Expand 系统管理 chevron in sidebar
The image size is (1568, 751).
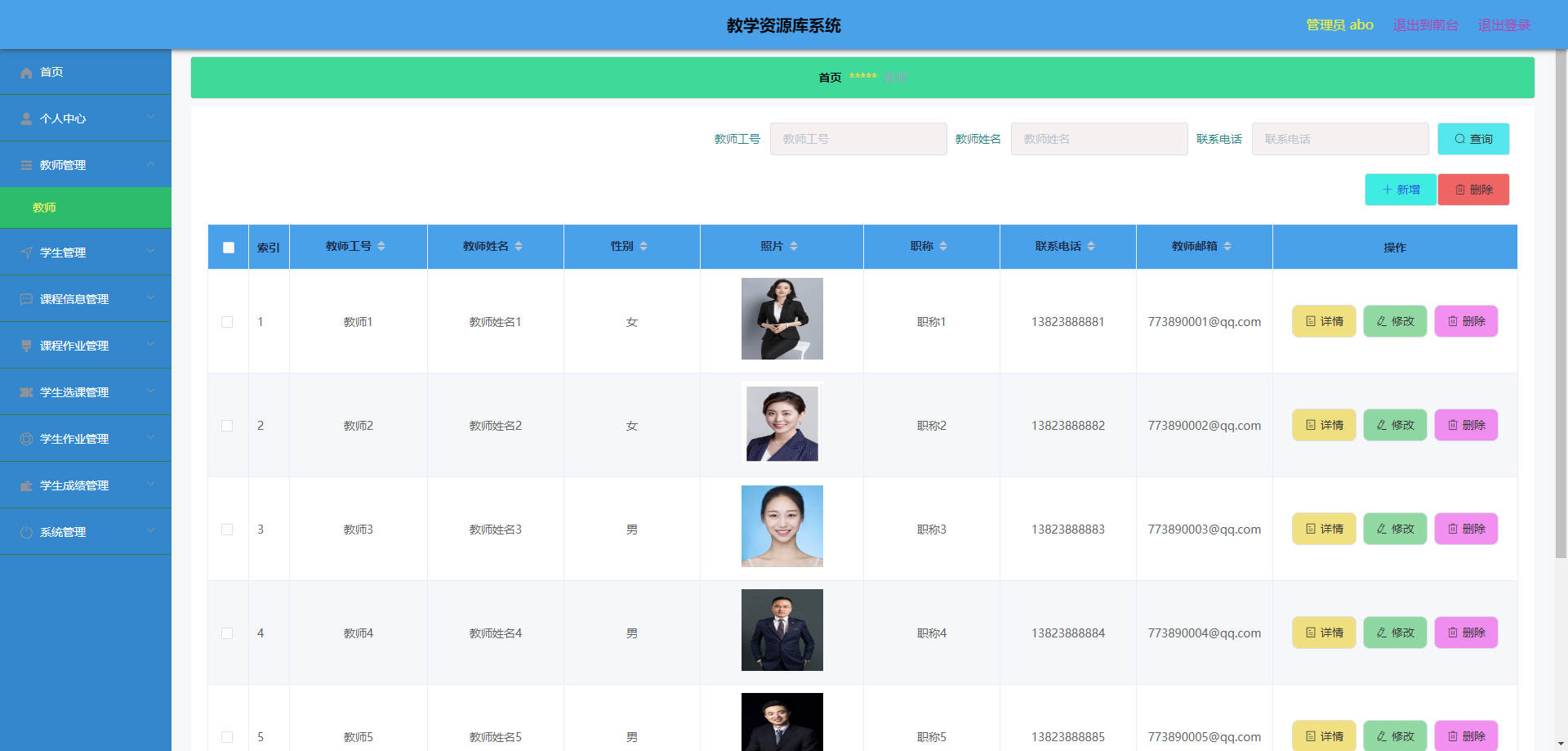click(151, 531)
